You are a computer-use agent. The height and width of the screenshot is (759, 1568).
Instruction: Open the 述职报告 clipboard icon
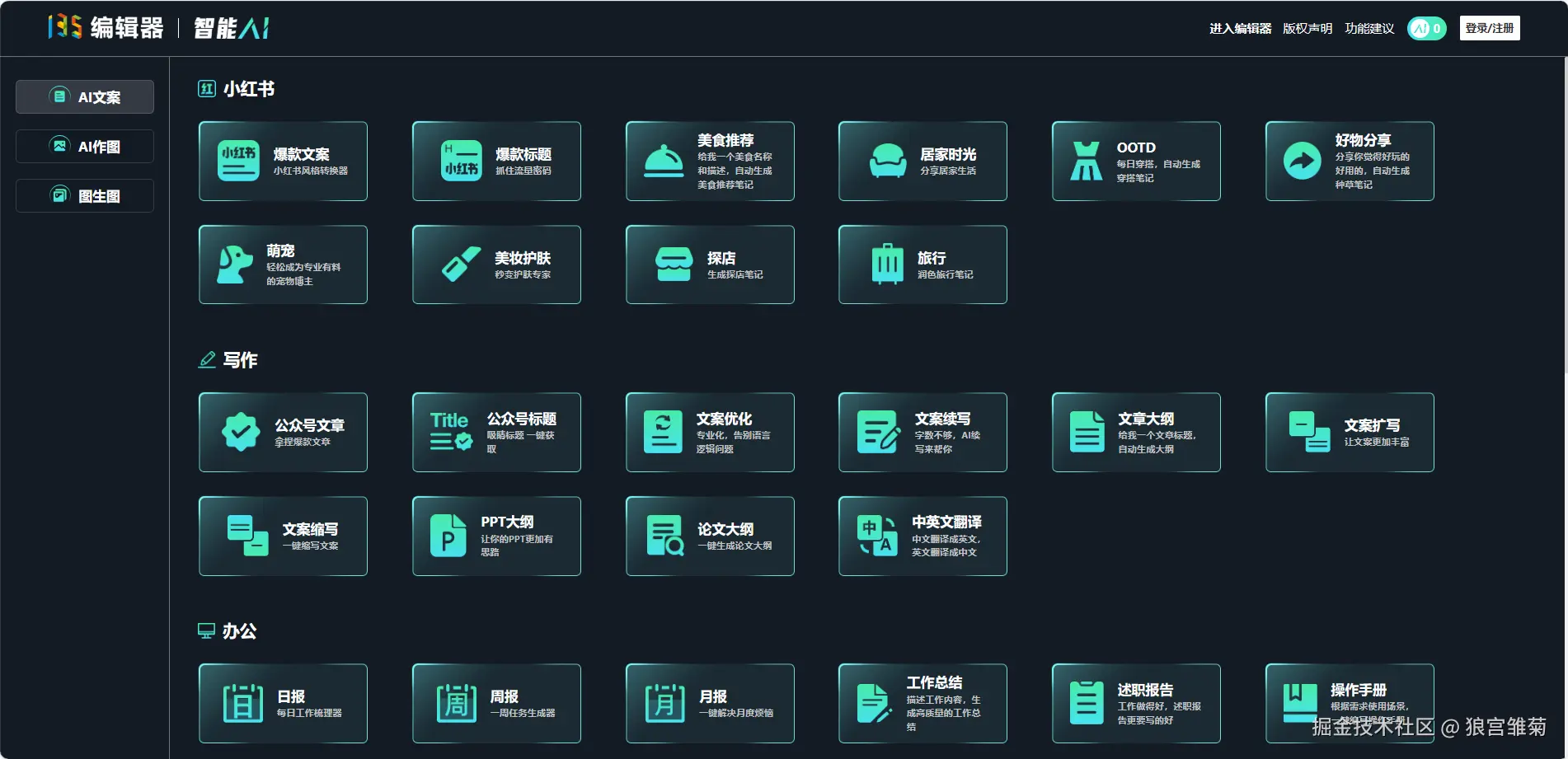(1087, 704)
